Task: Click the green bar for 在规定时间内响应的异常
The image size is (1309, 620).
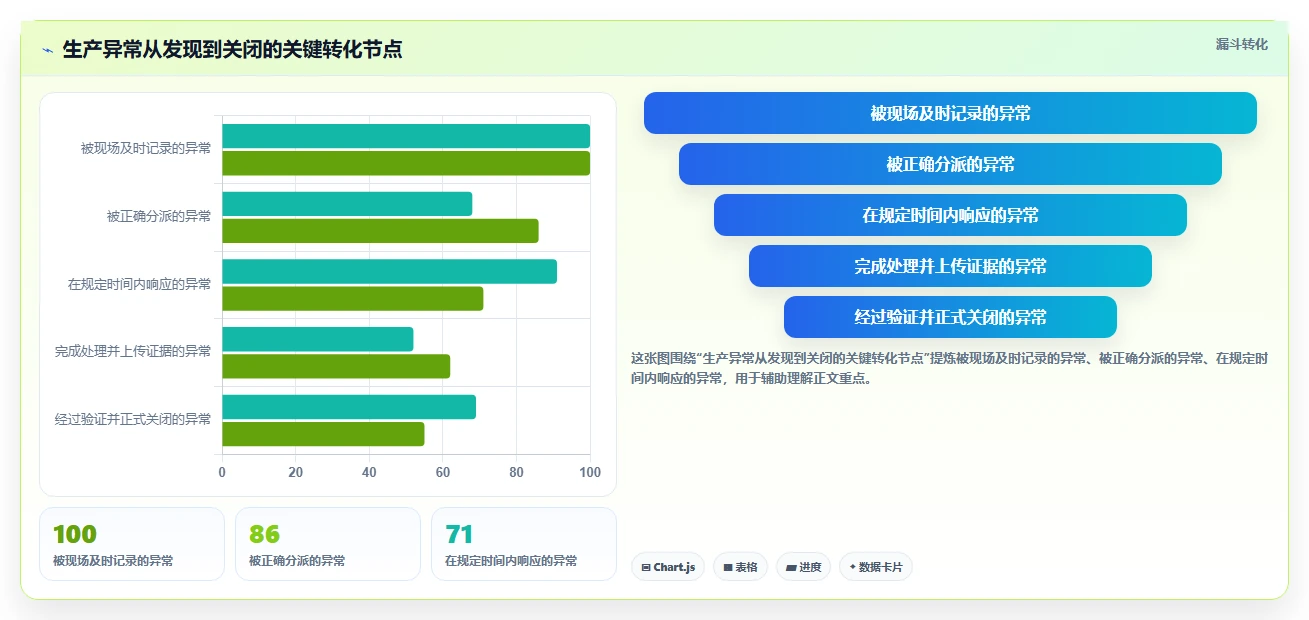Action: (352, 298)
